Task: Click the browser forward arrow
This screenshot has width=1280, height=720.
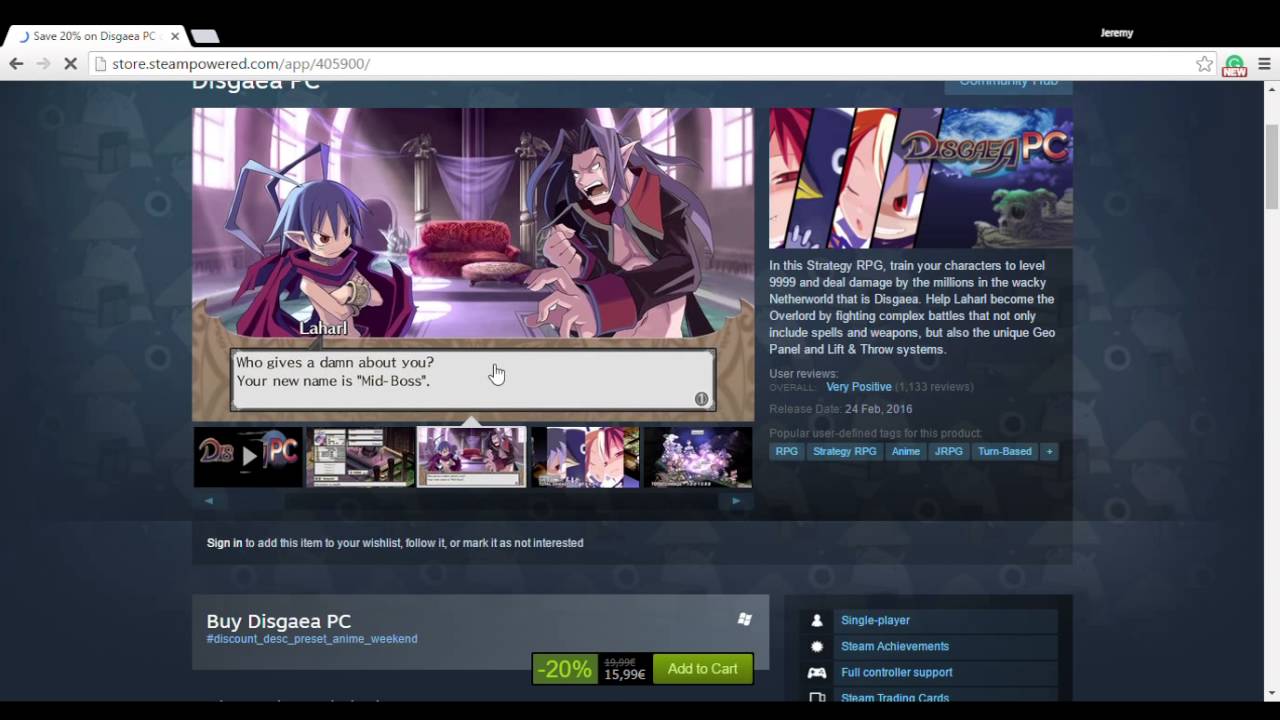Action: coord(43,64)
